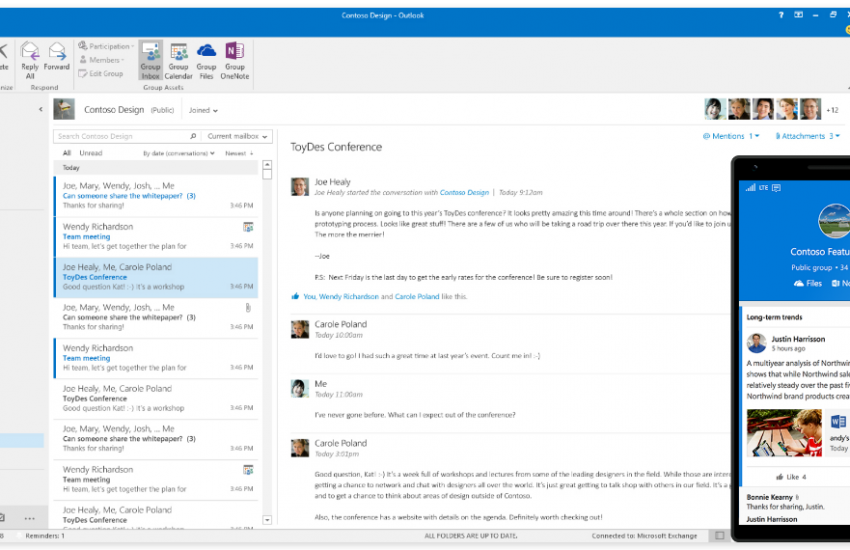Open first unread Team meeting message

pyautogui.click(x=156, y=236)
